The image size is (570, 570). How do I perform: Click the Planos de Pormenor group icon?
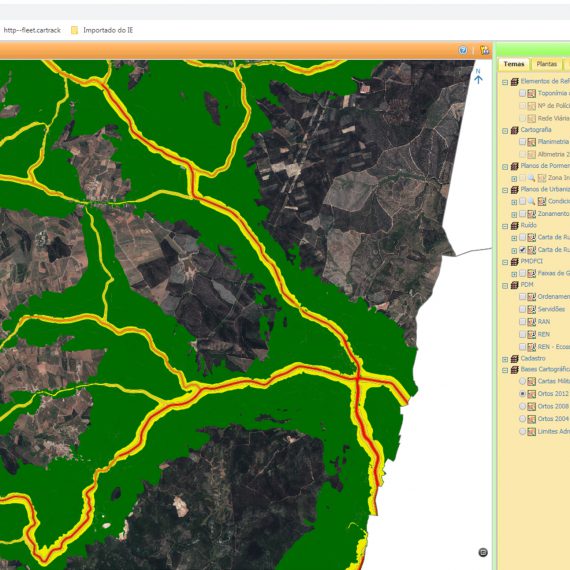pyautogui.click(x=514, y=166)
